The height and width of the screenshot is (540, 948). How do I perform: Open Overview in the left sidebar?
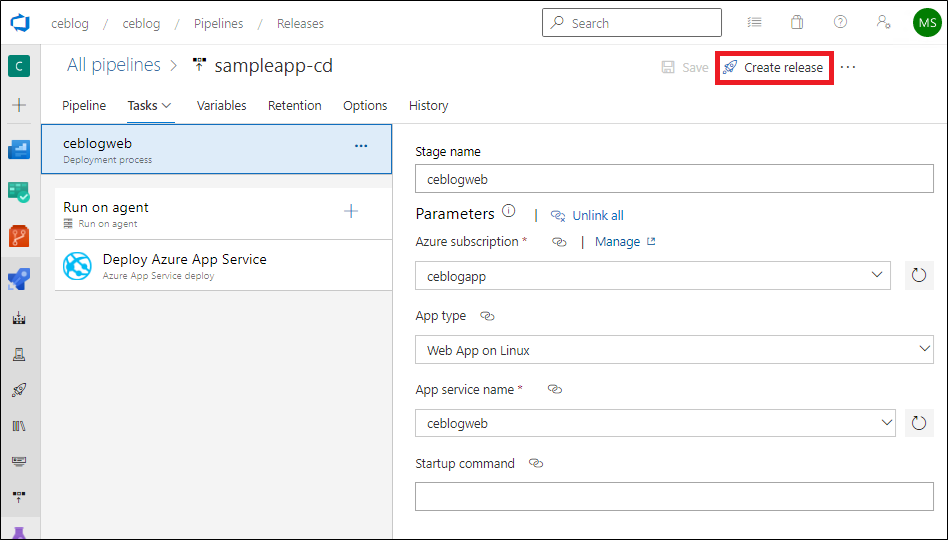19,149
